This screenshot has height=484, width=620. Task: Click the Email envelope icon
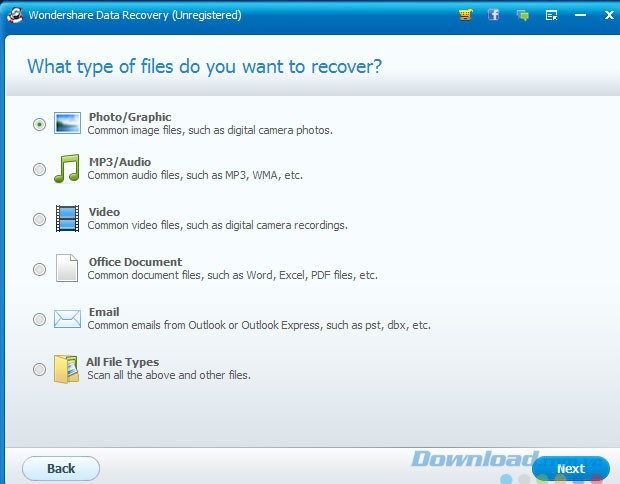pos(67,319)
